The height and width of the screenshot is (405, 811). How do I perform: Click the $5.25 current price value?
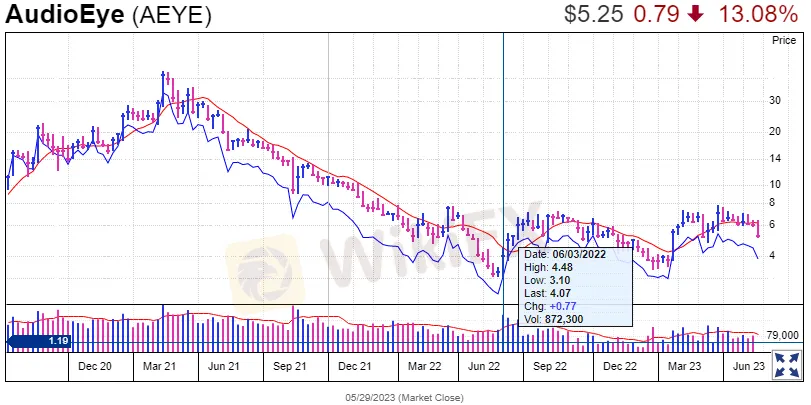594,14
